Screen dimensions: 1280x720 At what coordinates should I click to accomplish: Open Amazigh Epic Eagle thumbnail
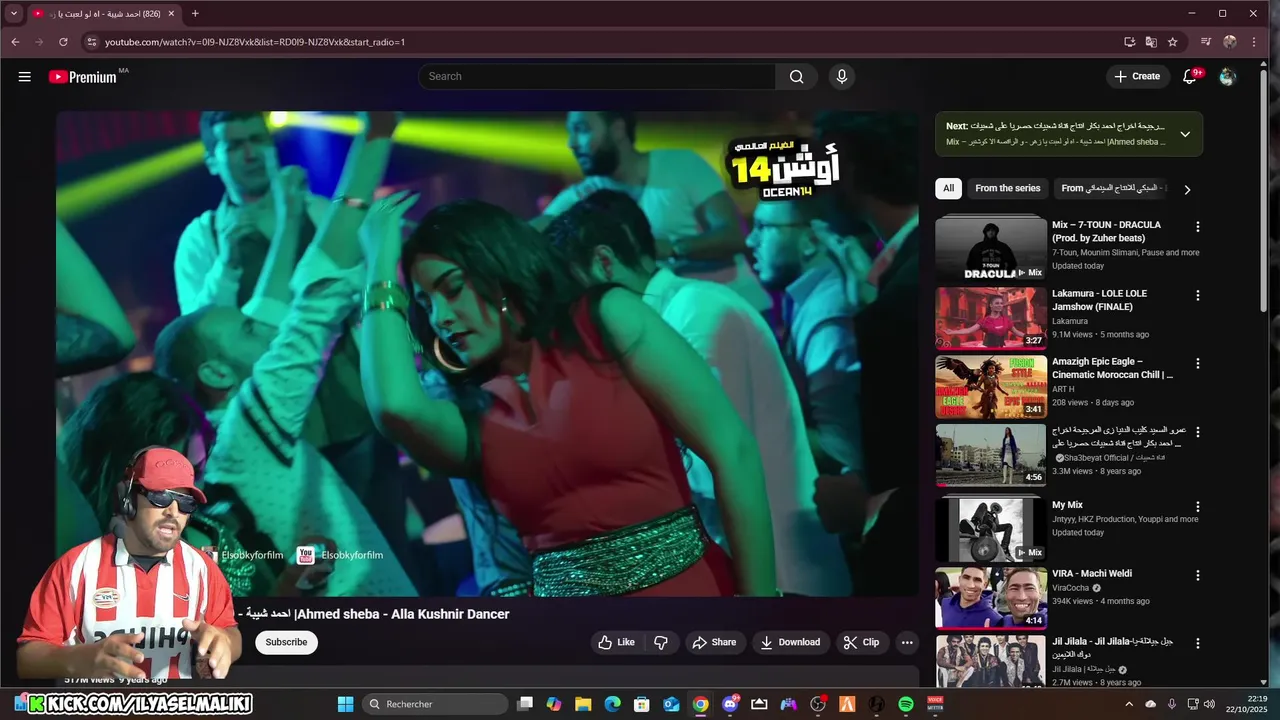click(991, 387)
